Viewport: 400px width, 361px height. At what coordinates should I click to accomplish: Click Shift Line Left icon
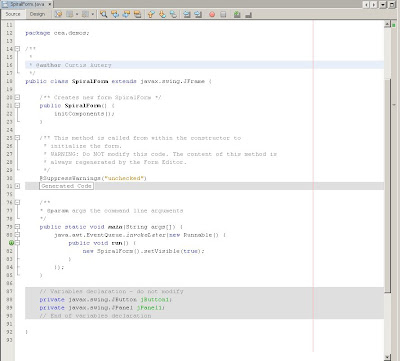coord(187,14)
